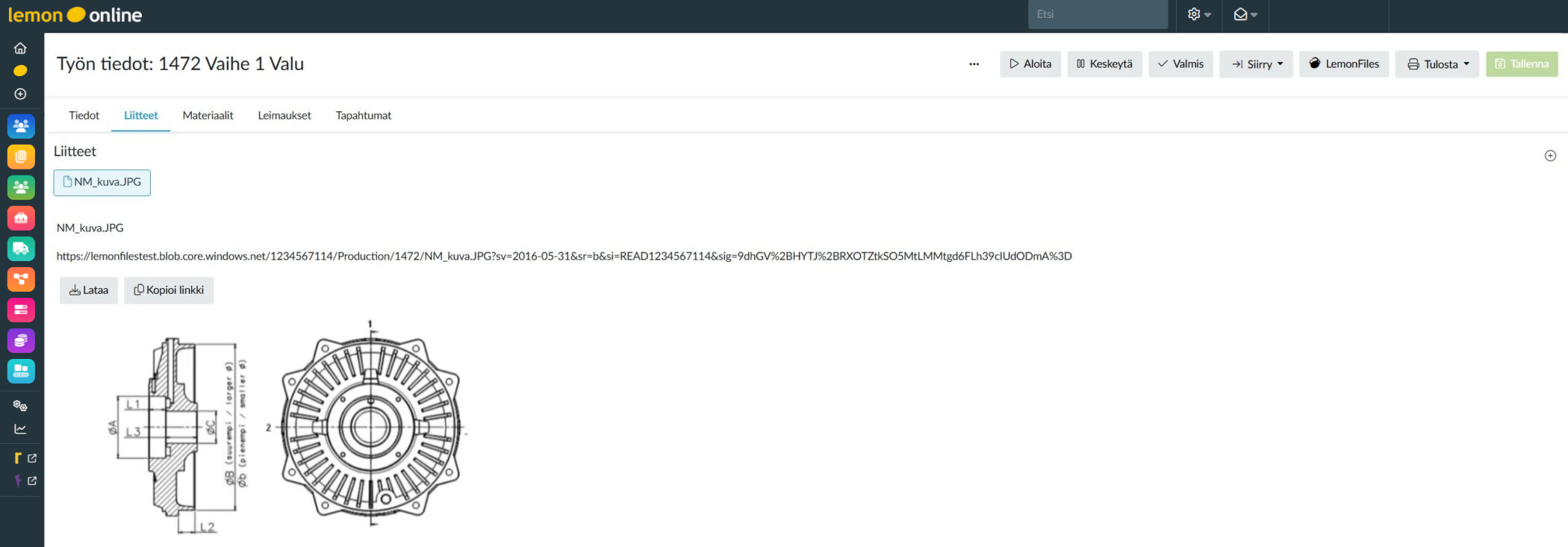Click the purple coin stack icon

coord(21,340)
